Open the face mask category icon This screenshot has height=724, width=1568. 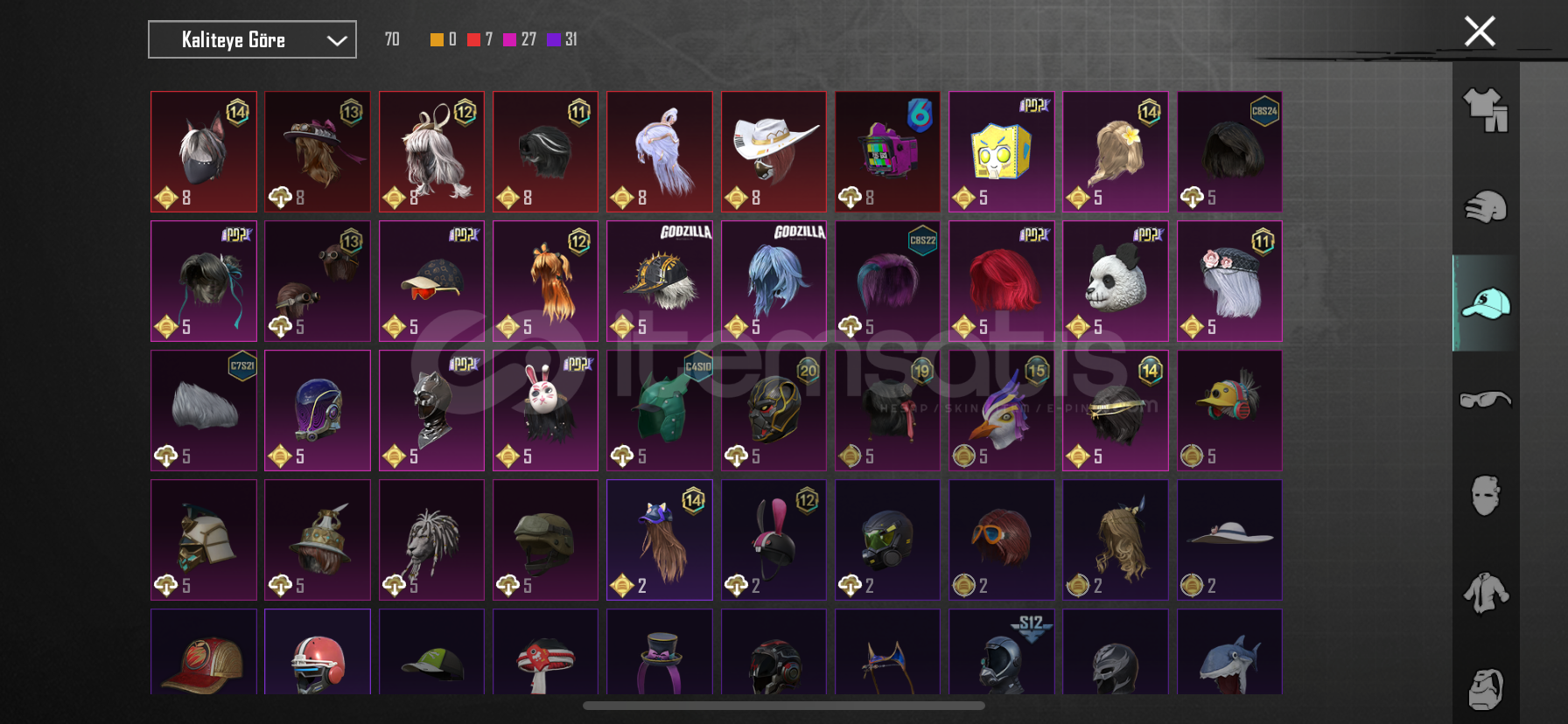[1485, 496]
